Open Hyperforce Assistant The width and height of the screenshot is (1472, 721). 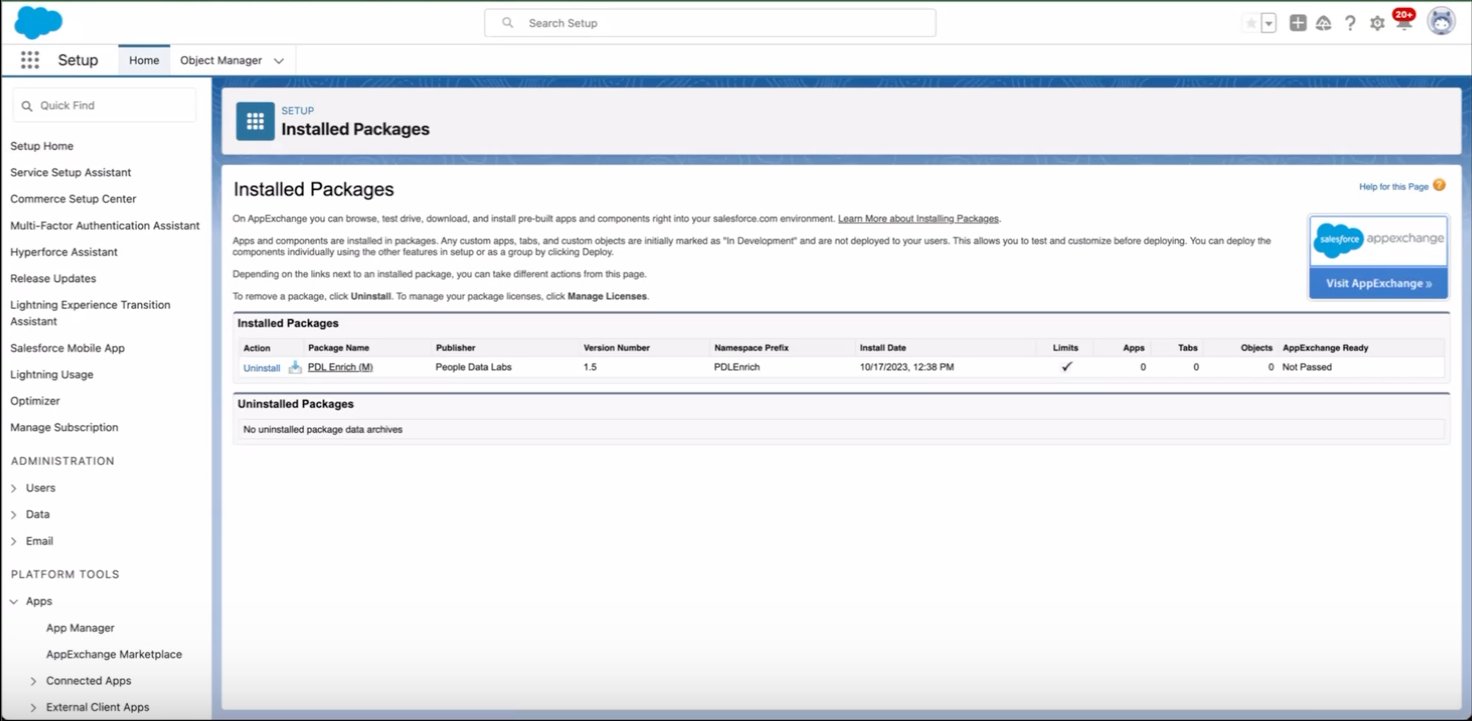[64, 252]
